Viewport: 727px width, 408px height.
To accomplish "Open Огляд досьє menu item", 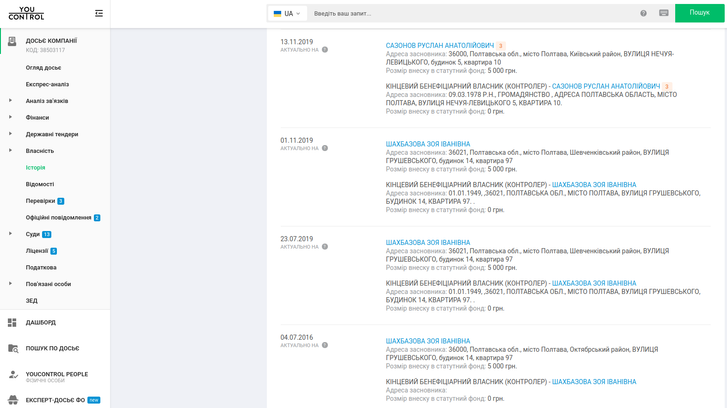I will coord(43,68).
